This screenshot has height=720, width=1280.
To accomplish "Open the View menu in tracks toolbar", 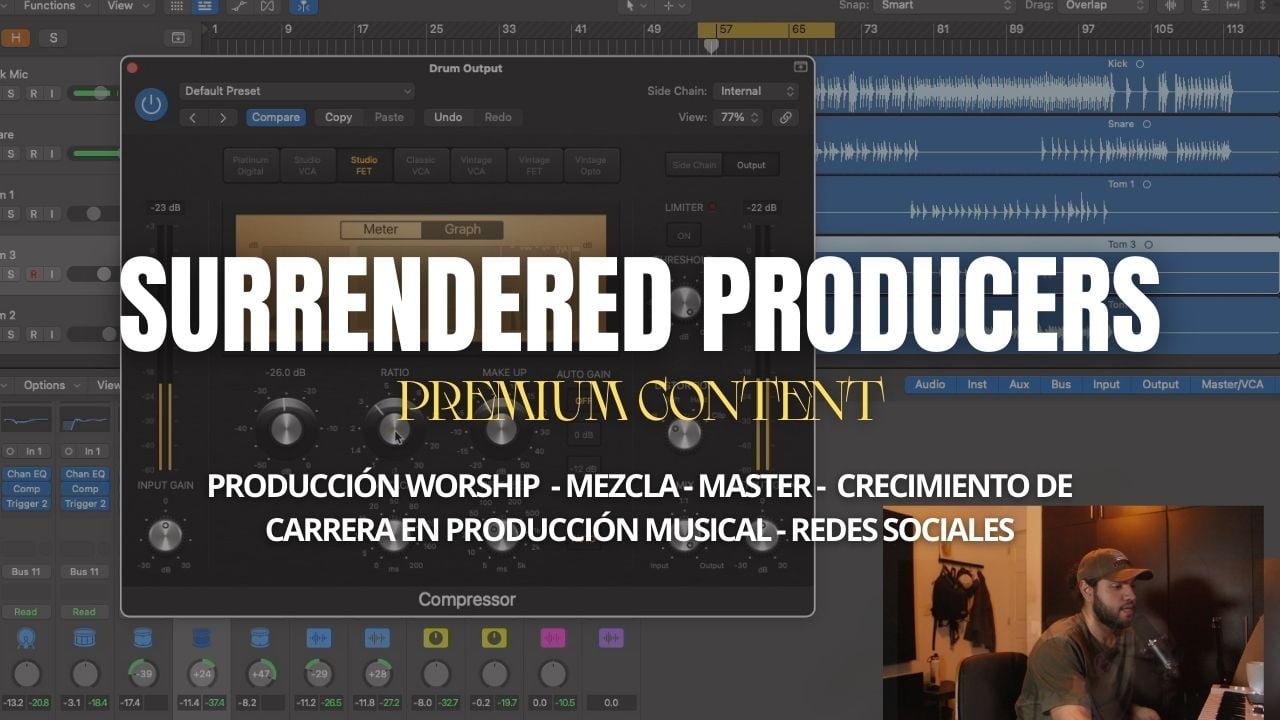I will (x=126, y=6).
